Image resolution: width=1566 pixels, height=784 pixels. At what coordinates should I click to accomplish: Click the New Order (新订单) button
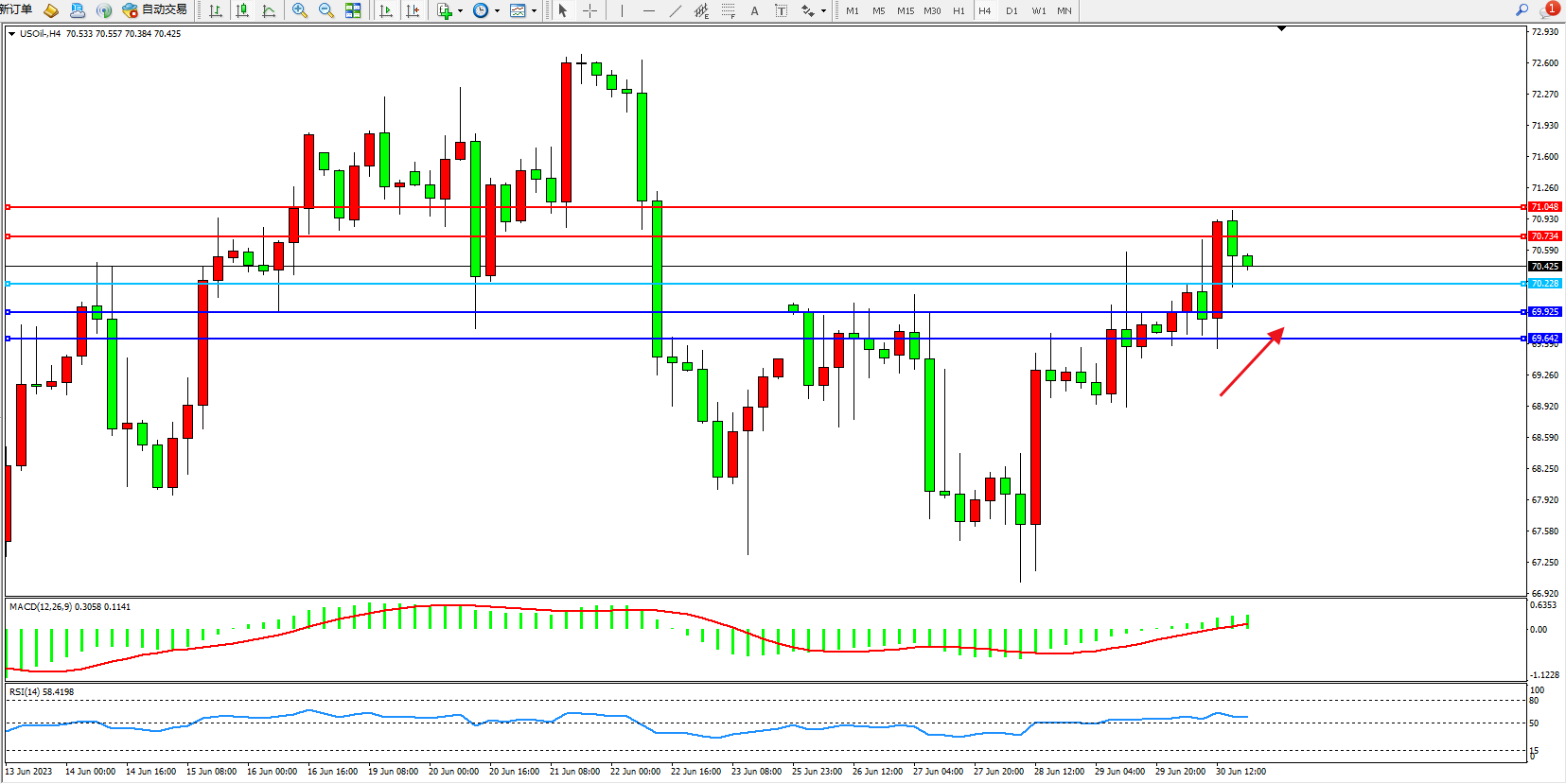click(x=16, y=9)
